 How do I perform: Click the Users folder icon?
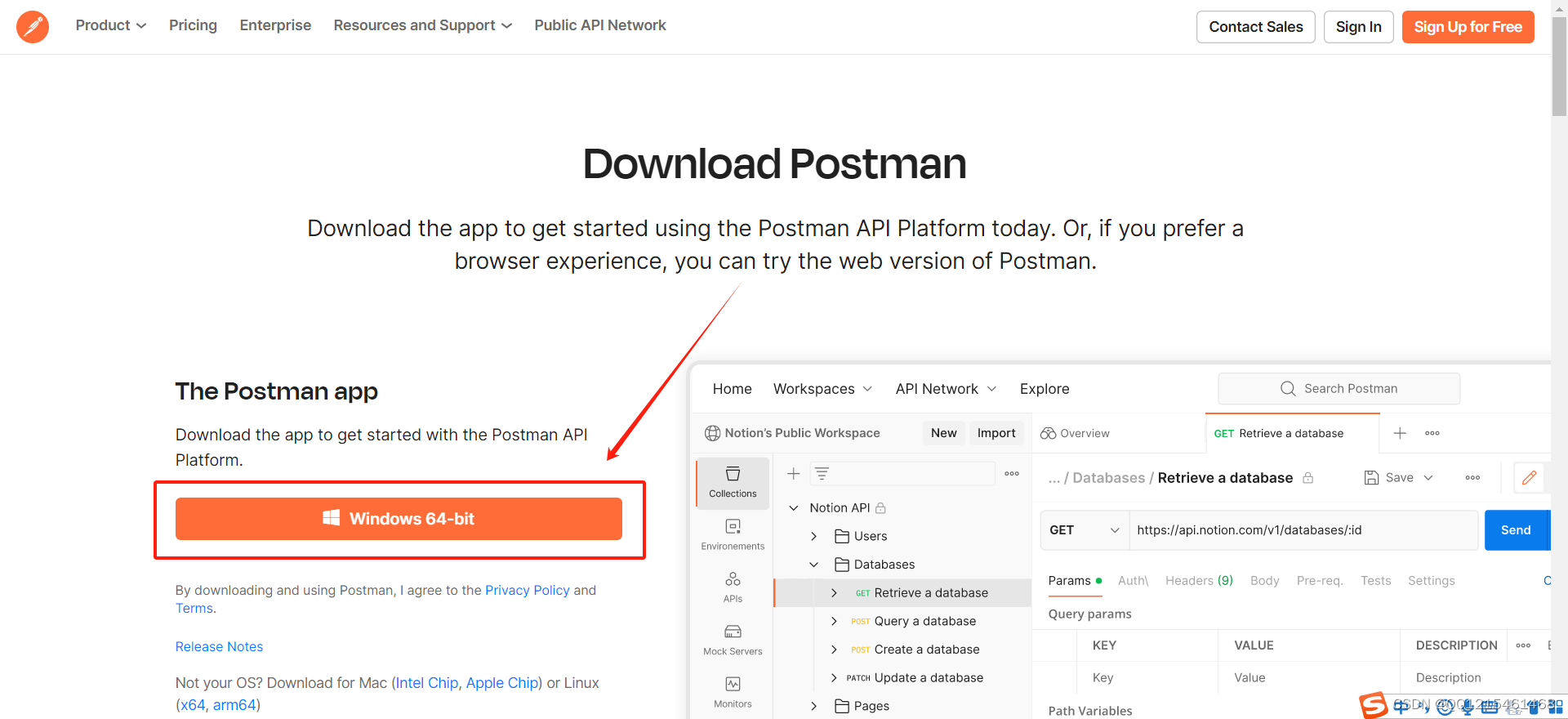coord(842,536)
